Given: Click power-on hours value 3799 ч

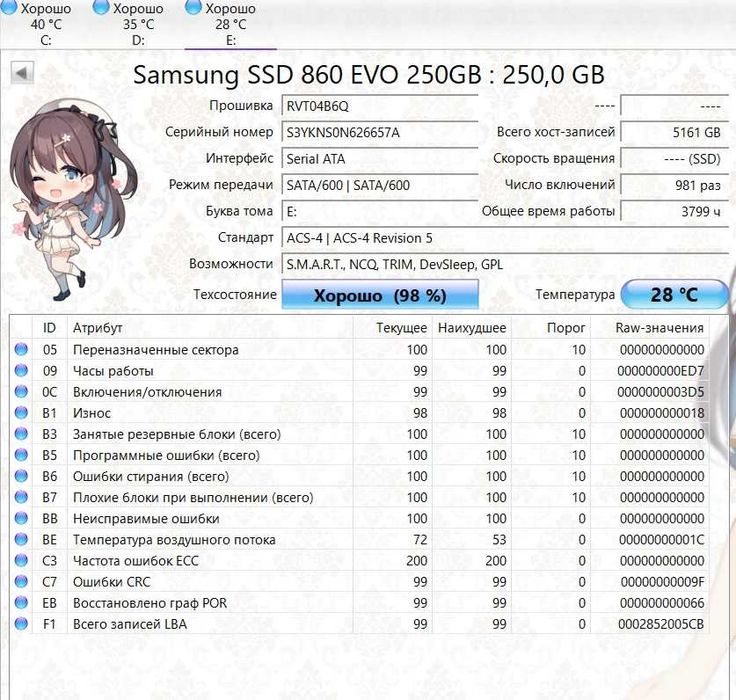Looking at the screenshot, I should [x=675, y=211].
